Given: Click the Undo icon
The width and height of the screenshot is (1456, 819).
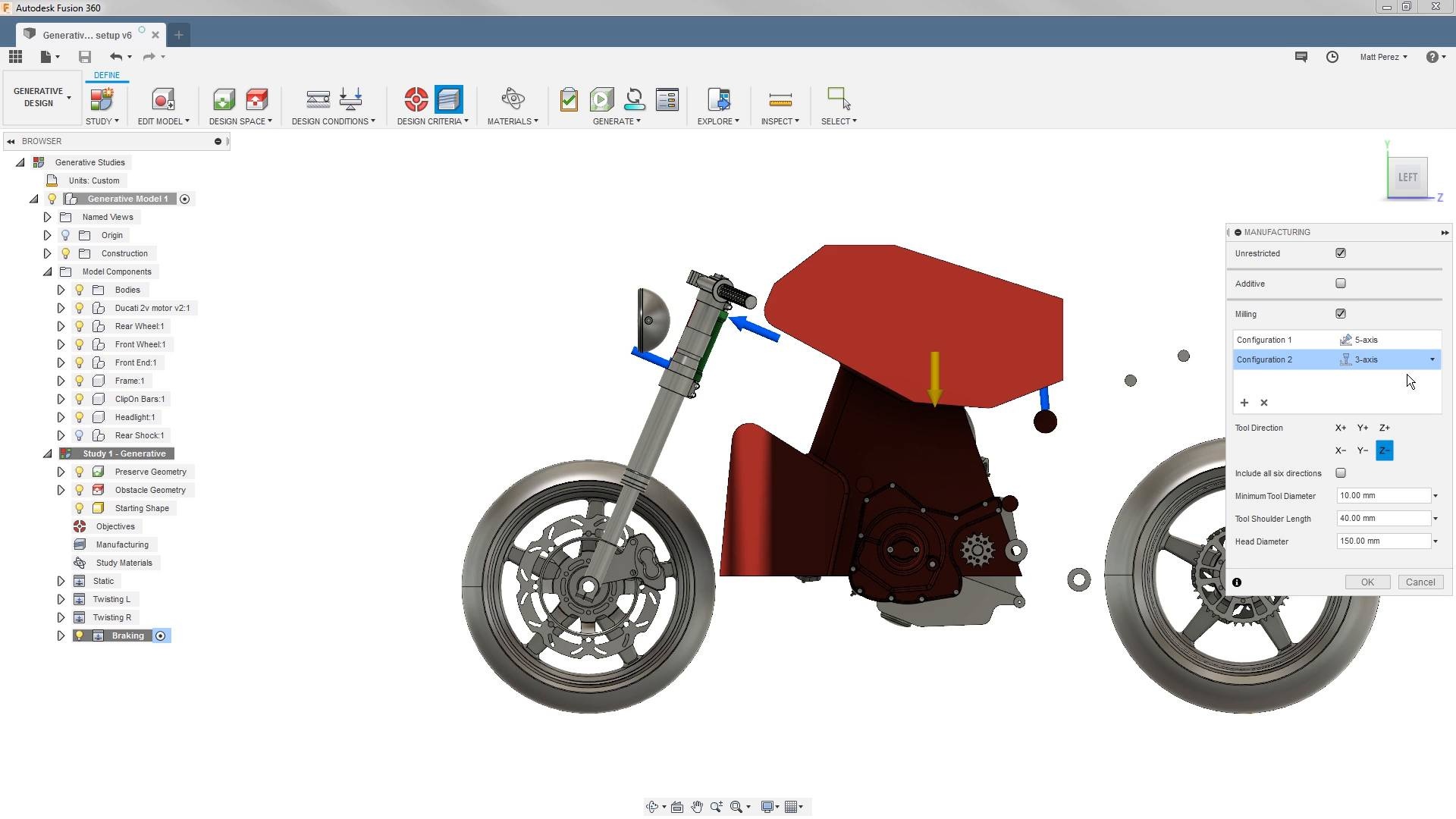Looking at the screenshot, I should [x=115, y=56].
